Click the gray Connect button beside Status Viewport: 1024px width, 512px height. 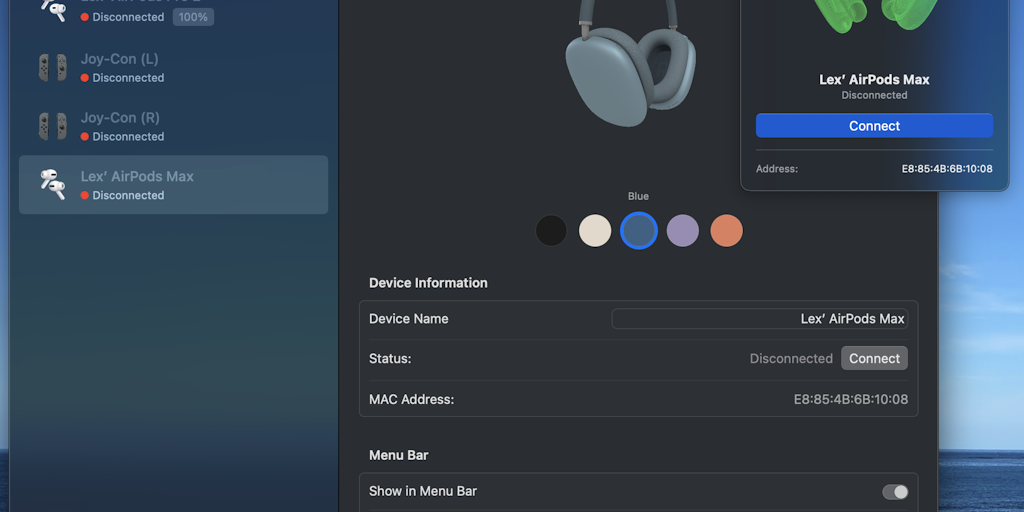click(874, 358)
